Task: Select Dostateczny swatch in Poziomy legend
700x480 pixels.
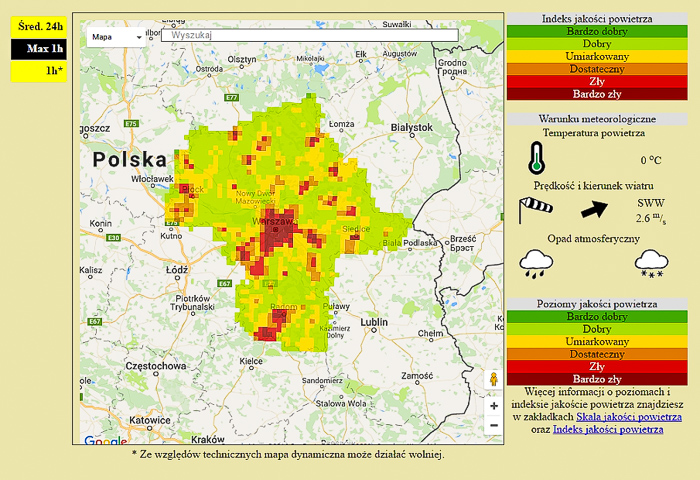Action: [597, 354]
